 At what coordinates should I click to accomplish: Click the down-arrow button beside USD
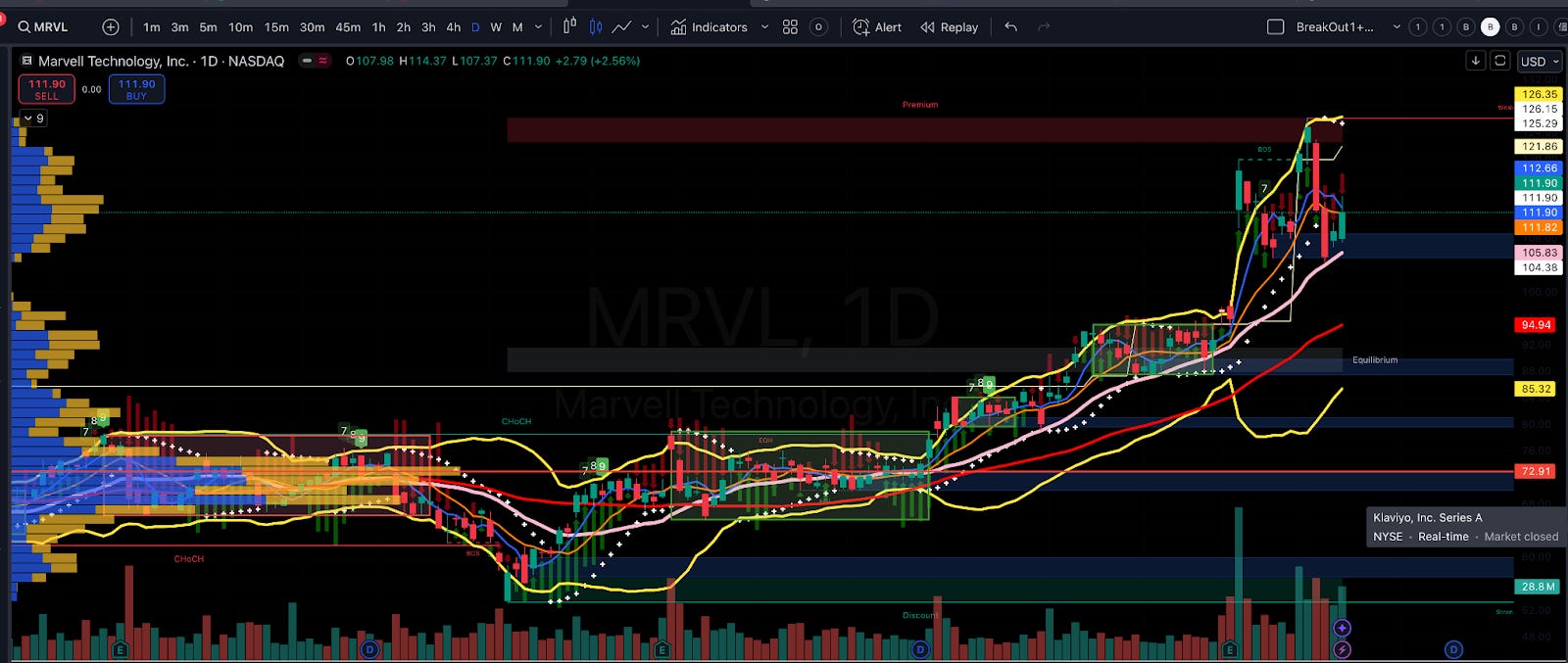click(x=1475, y=61)
